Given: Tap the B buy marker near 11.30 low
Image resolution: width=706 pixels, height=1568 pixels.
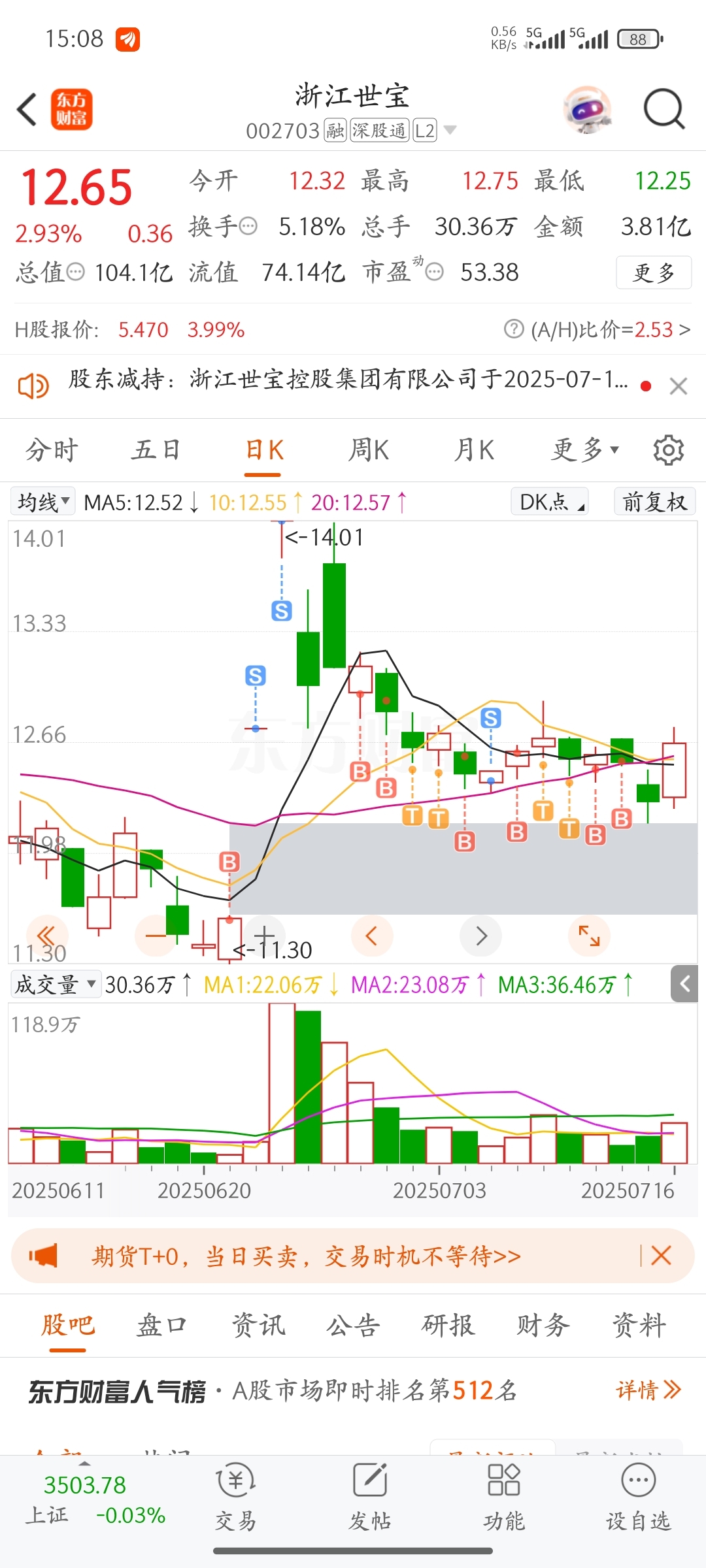Looking at the screenshot, I should point(229,862).
